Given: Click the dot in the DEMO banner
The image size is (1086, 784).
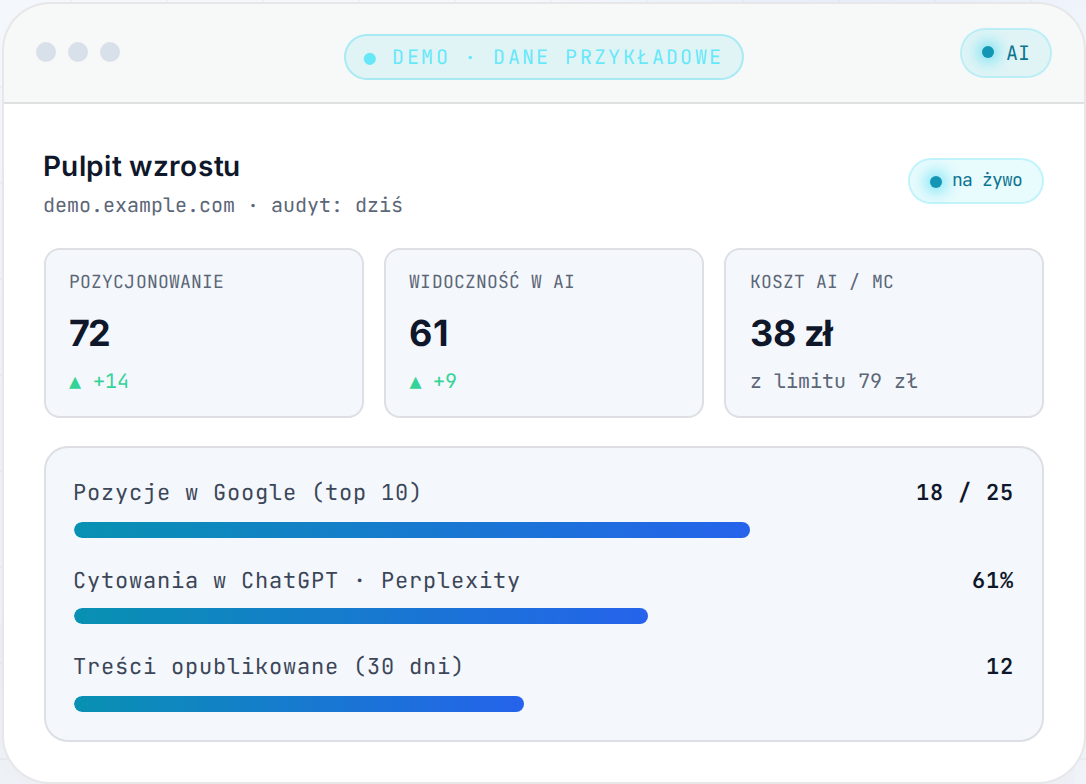Looking at the screenshot, I should 370,59.
